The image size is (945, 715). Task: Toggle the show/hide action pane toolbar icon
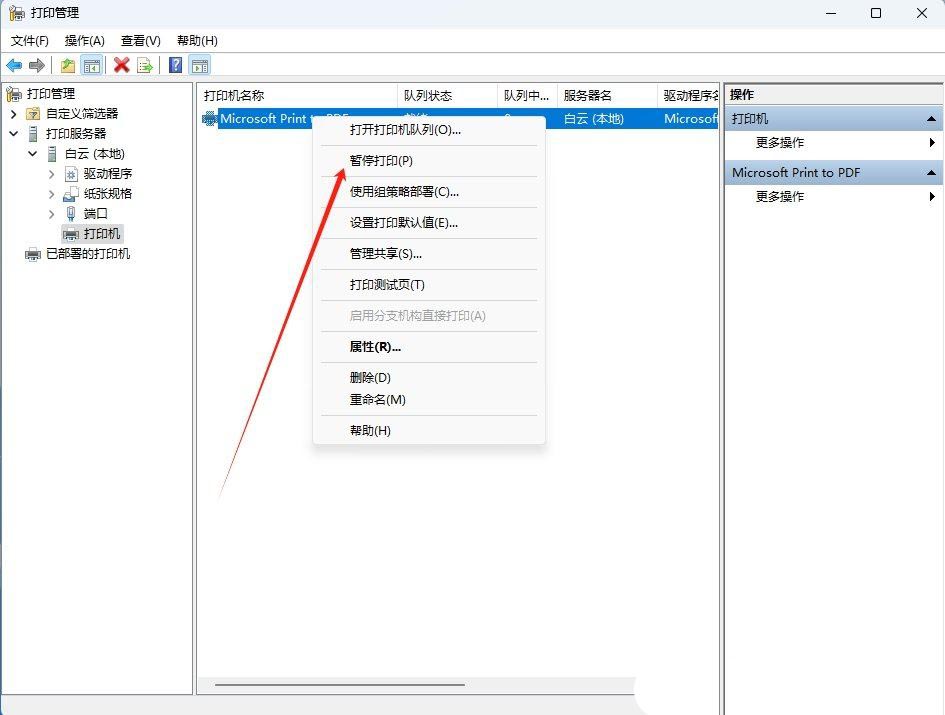coord(199,65)
